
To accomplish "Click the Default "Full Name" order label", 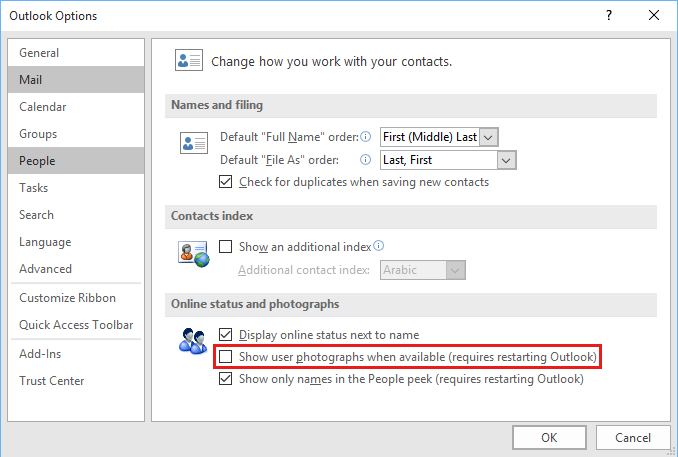I will [289, 137].
